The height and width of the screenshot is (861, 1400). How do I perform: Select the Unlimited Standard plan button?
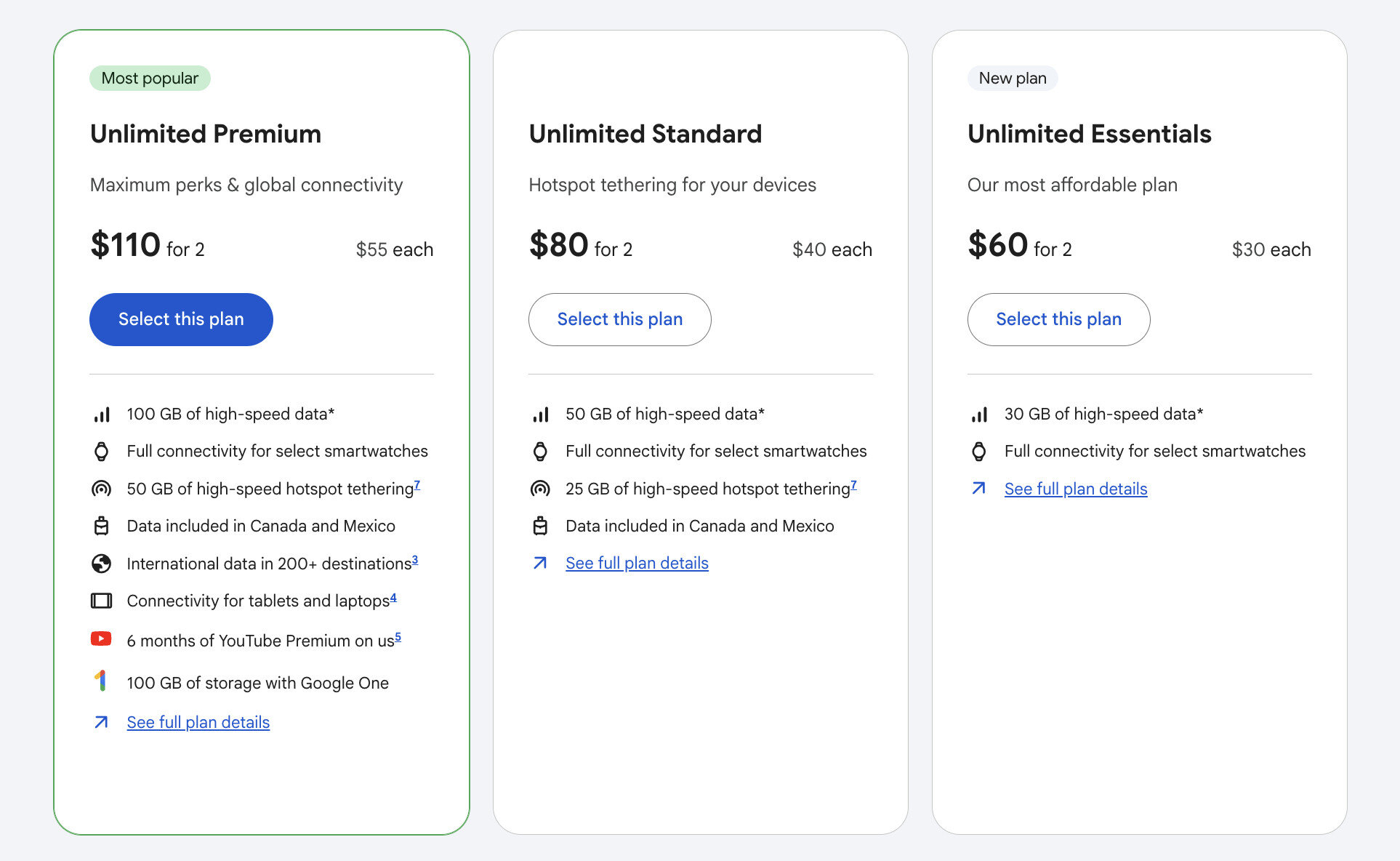[x=619, y=319]
